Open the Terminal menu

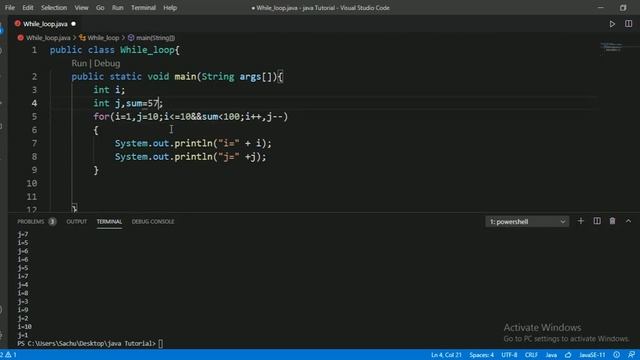[x=143, y=8]
